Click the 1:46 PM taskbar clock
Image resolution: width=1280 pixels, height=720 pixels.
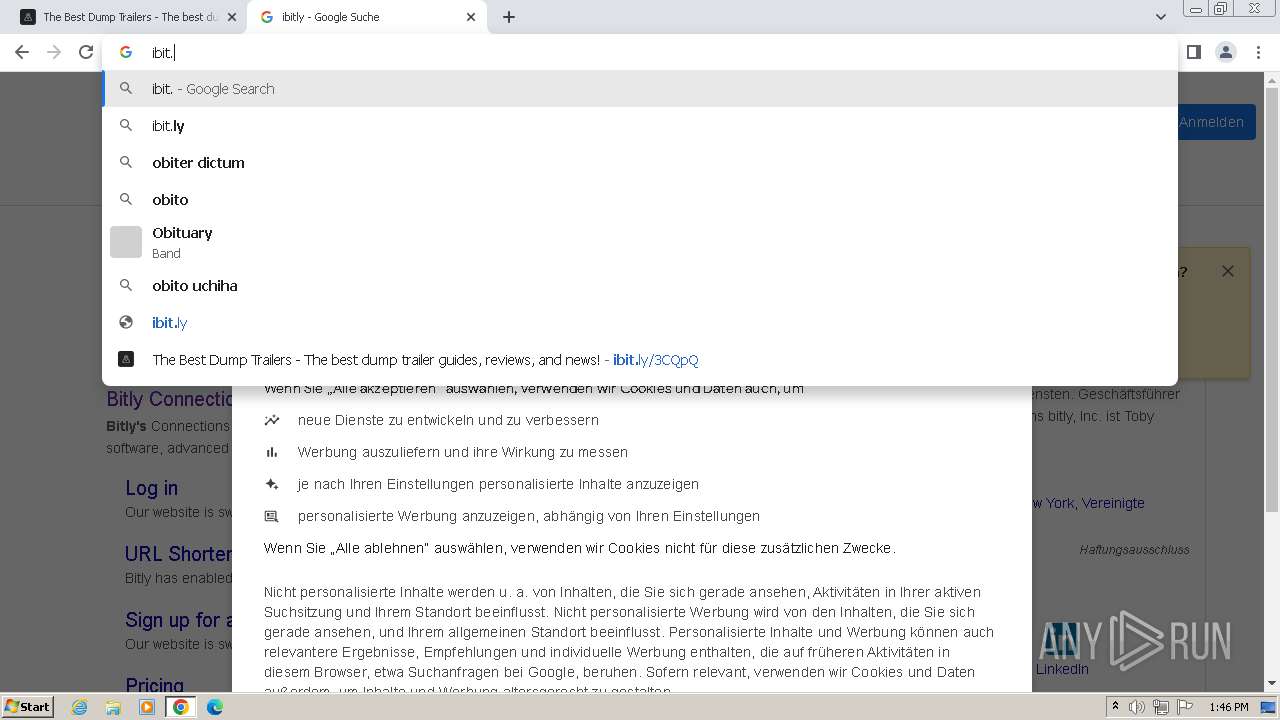pos(1228,707)
